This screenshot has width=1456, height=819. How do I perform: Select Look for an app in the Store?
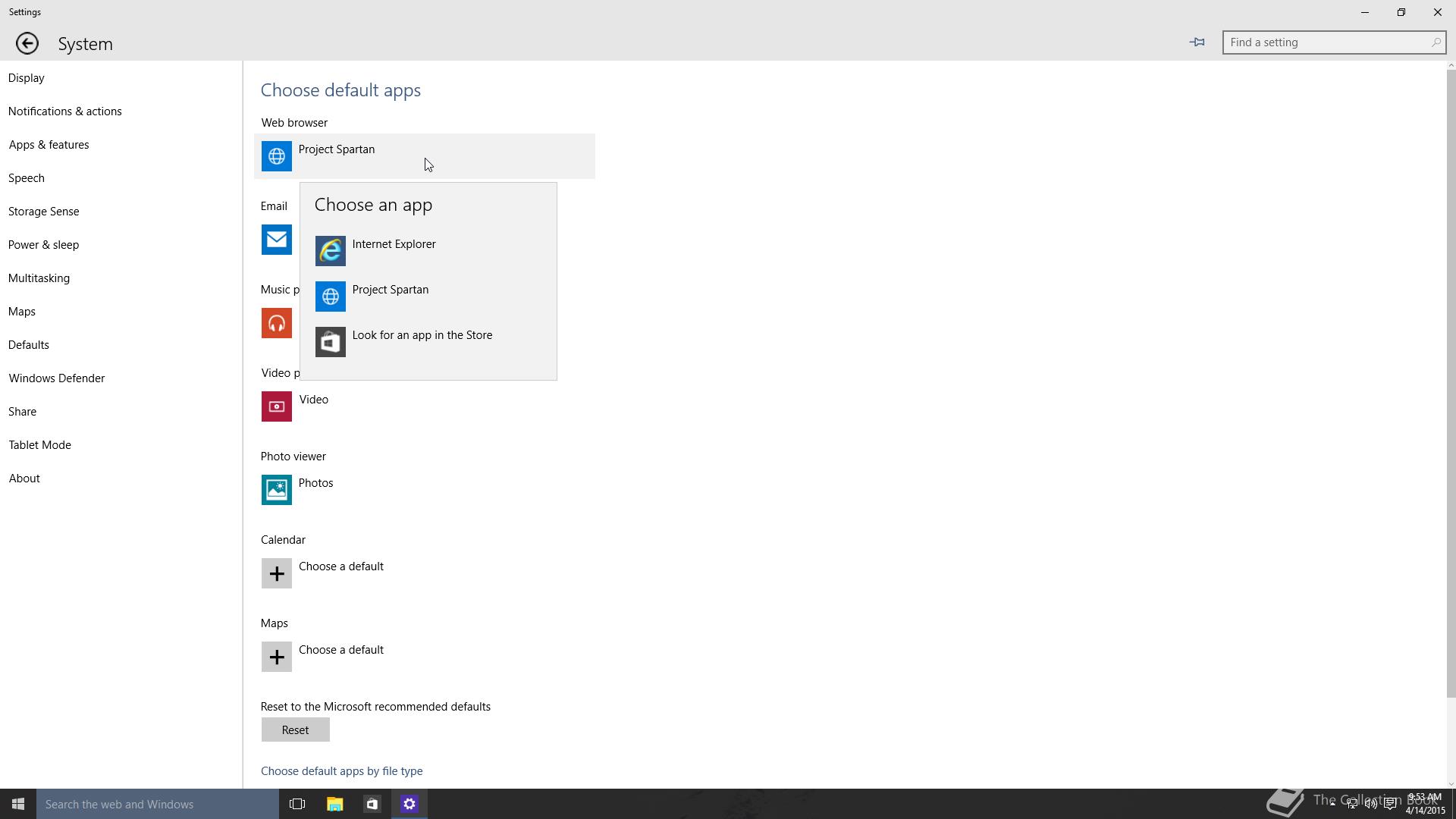pyautogui.click(x=428, y=342)
